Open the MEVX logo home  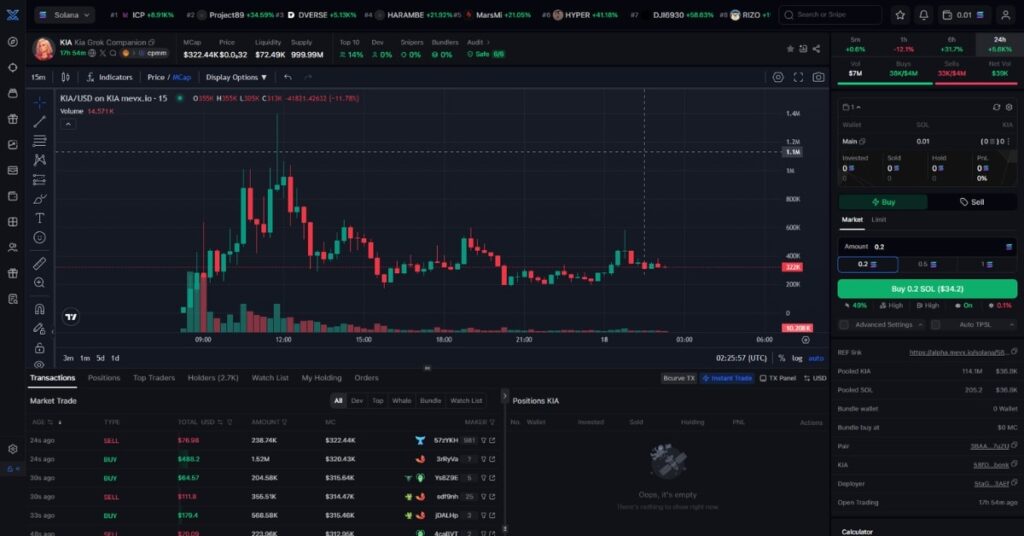12,14
